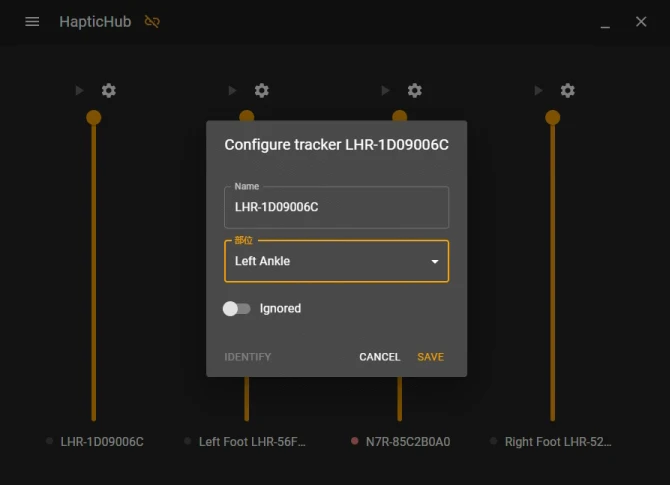Click the status dot beside Right Foot
This screenshot has height=485, width=670.
click(494, 441)
